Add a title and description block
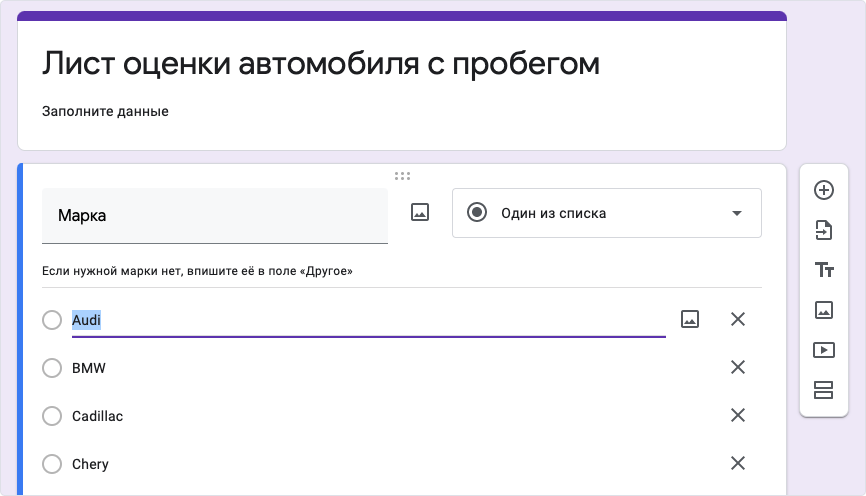This screenshot has height=496, width=866. [823, 270]
